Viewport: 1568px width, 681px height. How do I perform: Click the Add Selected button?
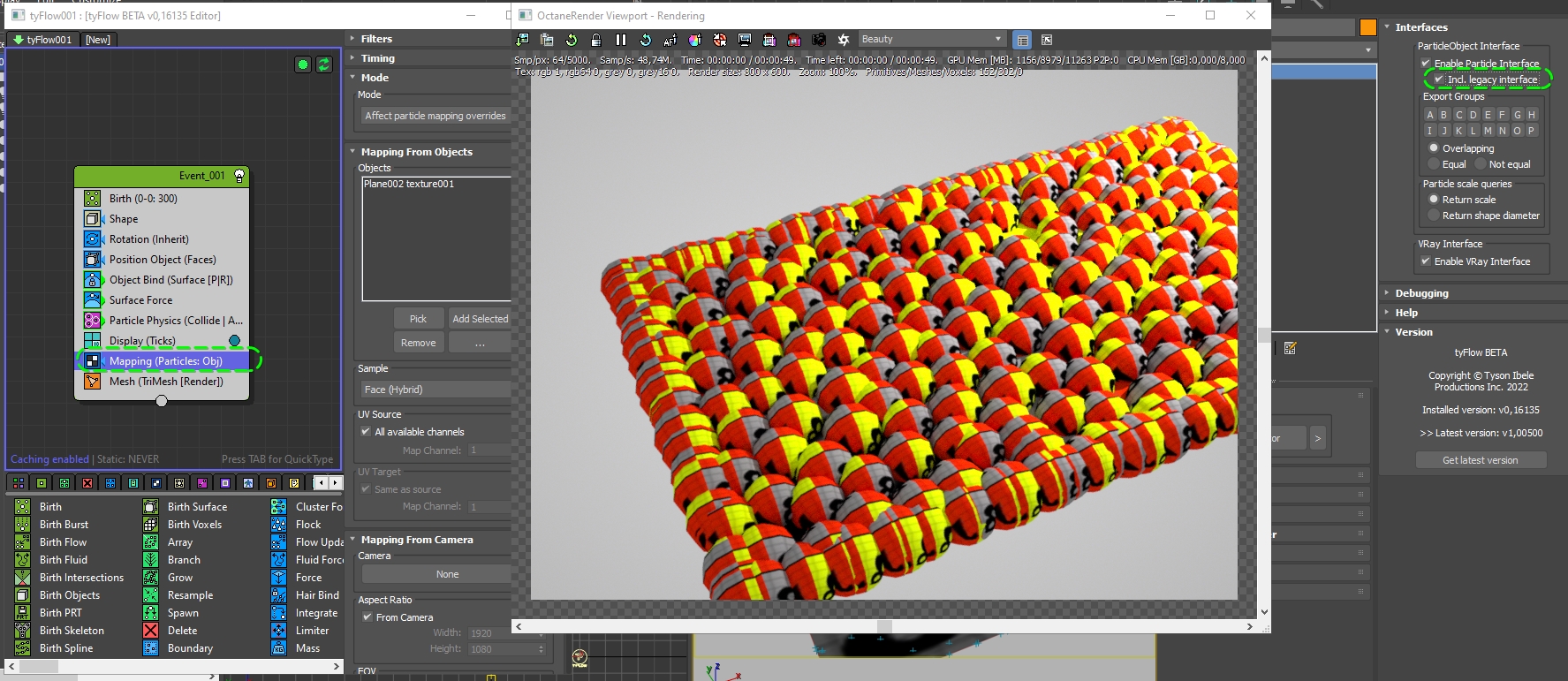click(480, 319)
